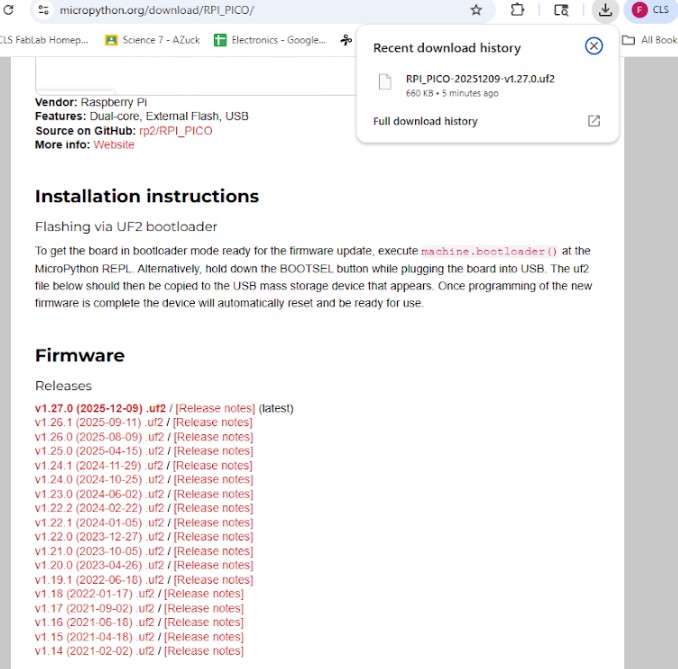Open the All Bookmarks folder
The height and width of the screenshot is (669, 678).
pyautogui.click(x=649, y=40)
